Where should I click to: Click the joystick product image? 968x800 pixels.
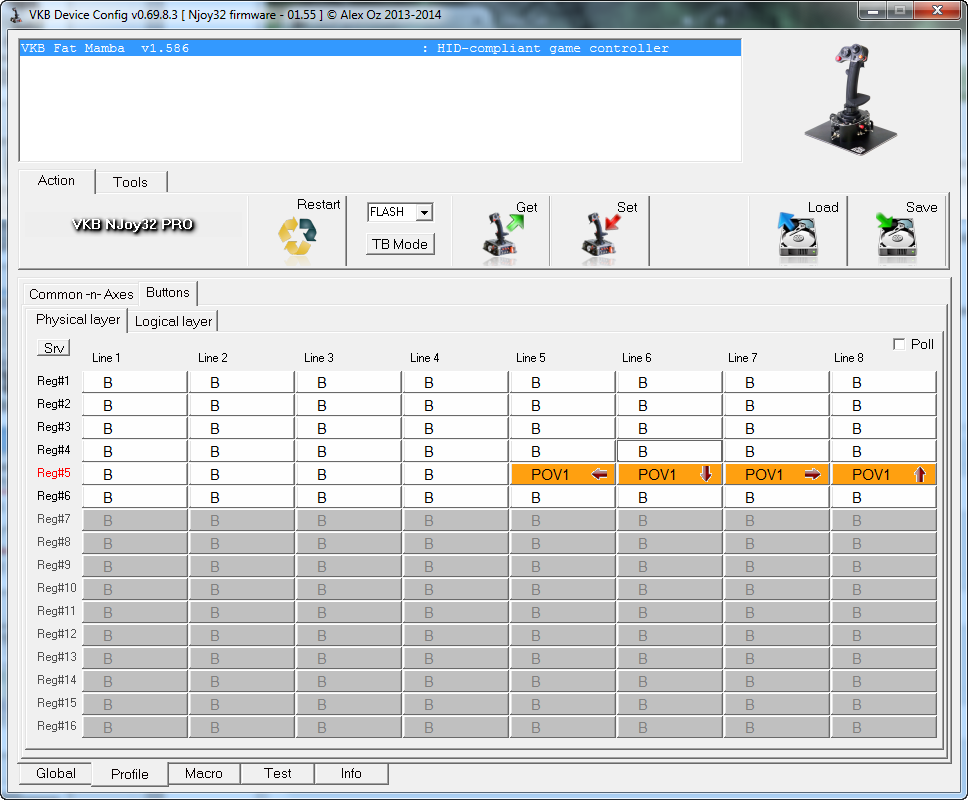(x=851, y=99)
